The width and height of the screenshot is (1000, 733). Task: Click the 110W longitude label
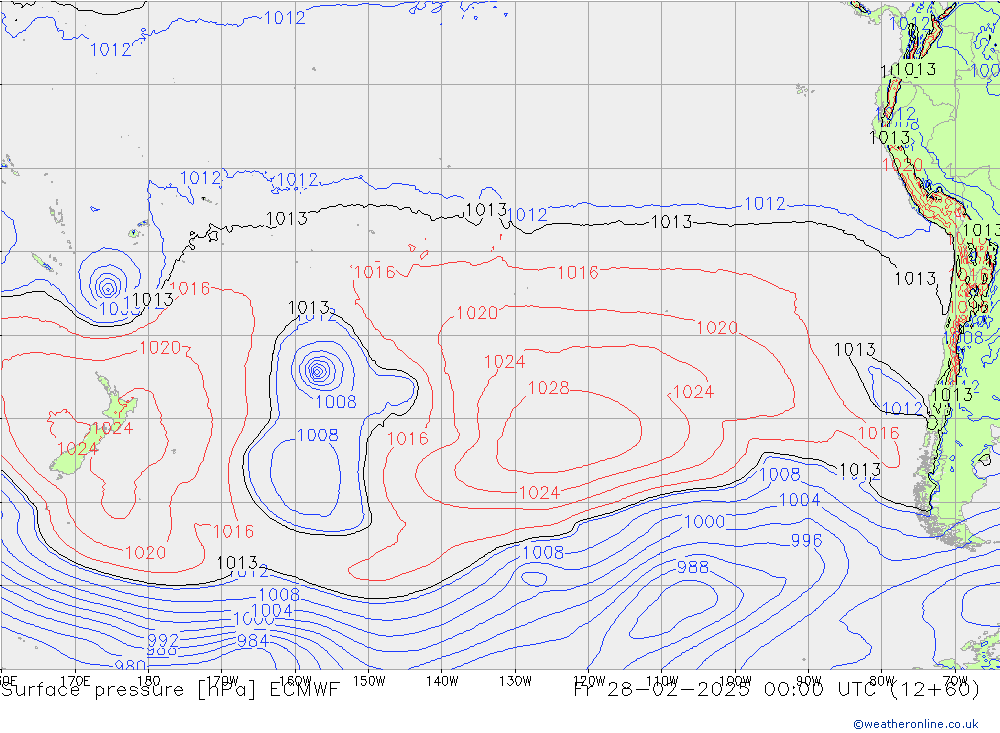(x=661, y=680)
